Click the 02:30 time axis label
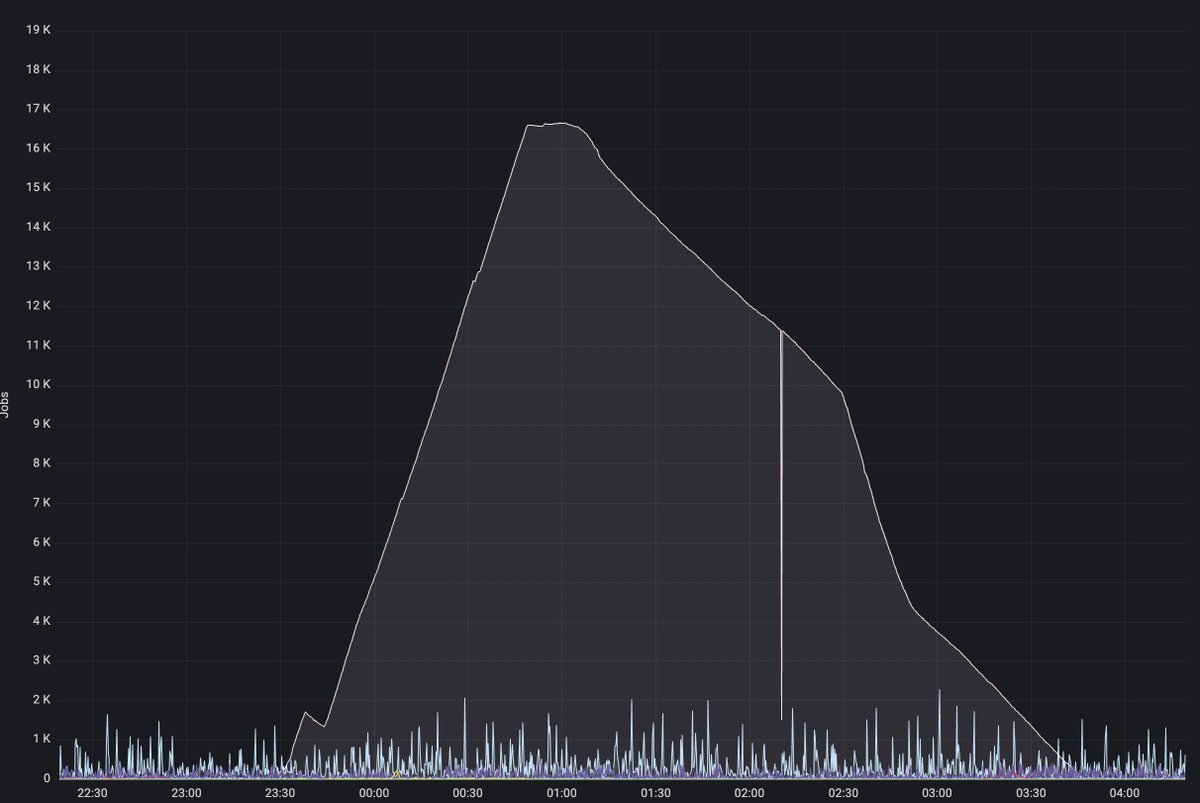Screen dimensions: 1200x803 pyautogui.click(x=843, y=793)
